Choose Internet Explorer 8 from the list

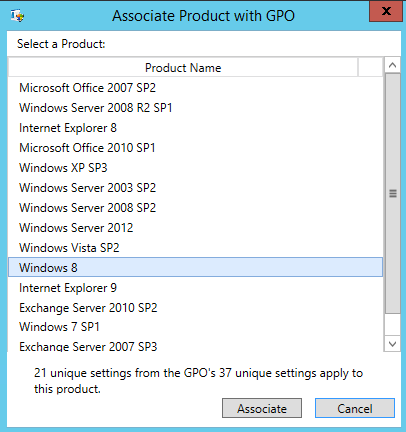click(x=195, y=128)
